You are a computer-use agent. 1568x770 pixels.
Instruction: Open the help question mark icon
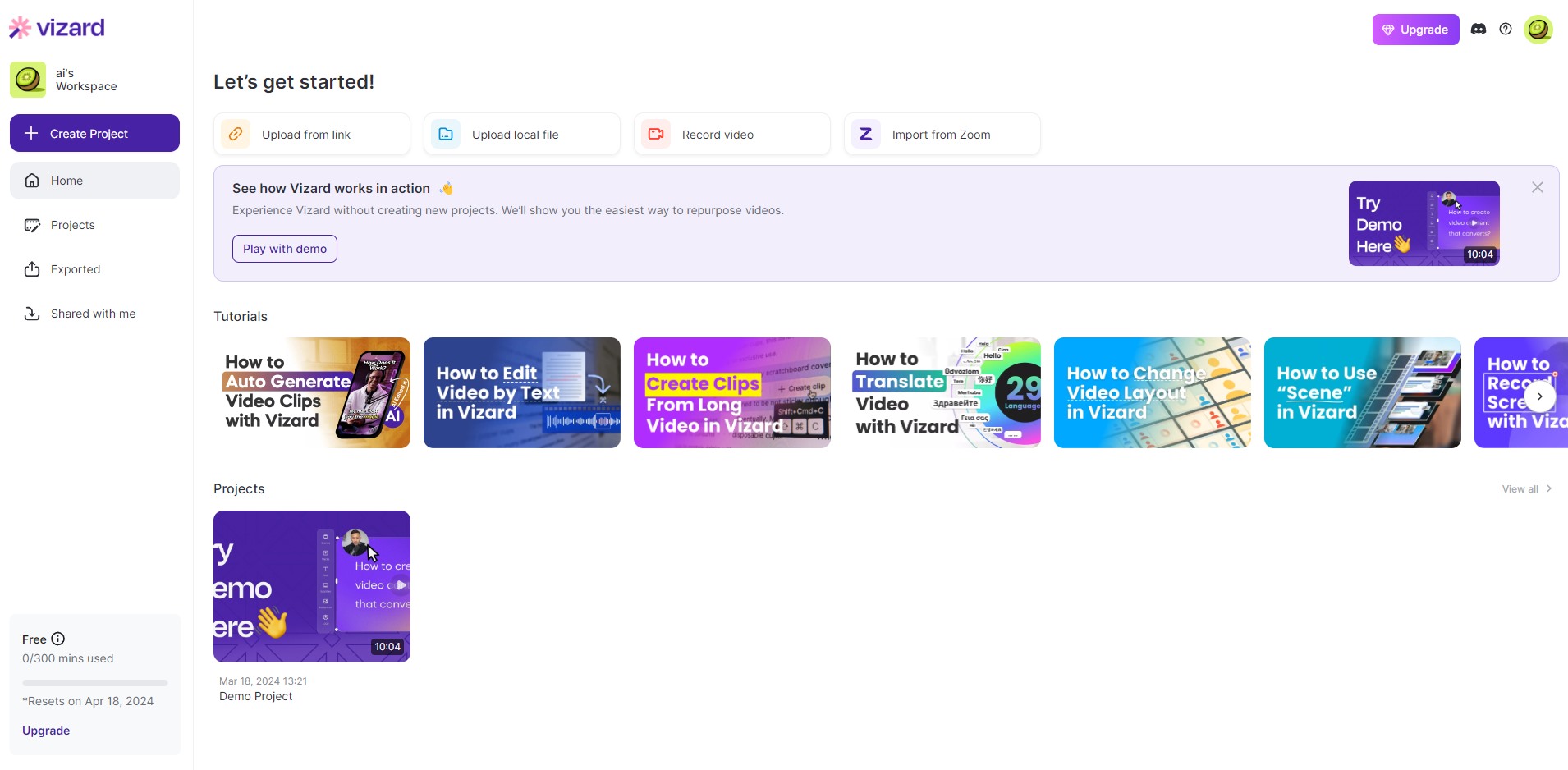click(x=1506, y=30)
